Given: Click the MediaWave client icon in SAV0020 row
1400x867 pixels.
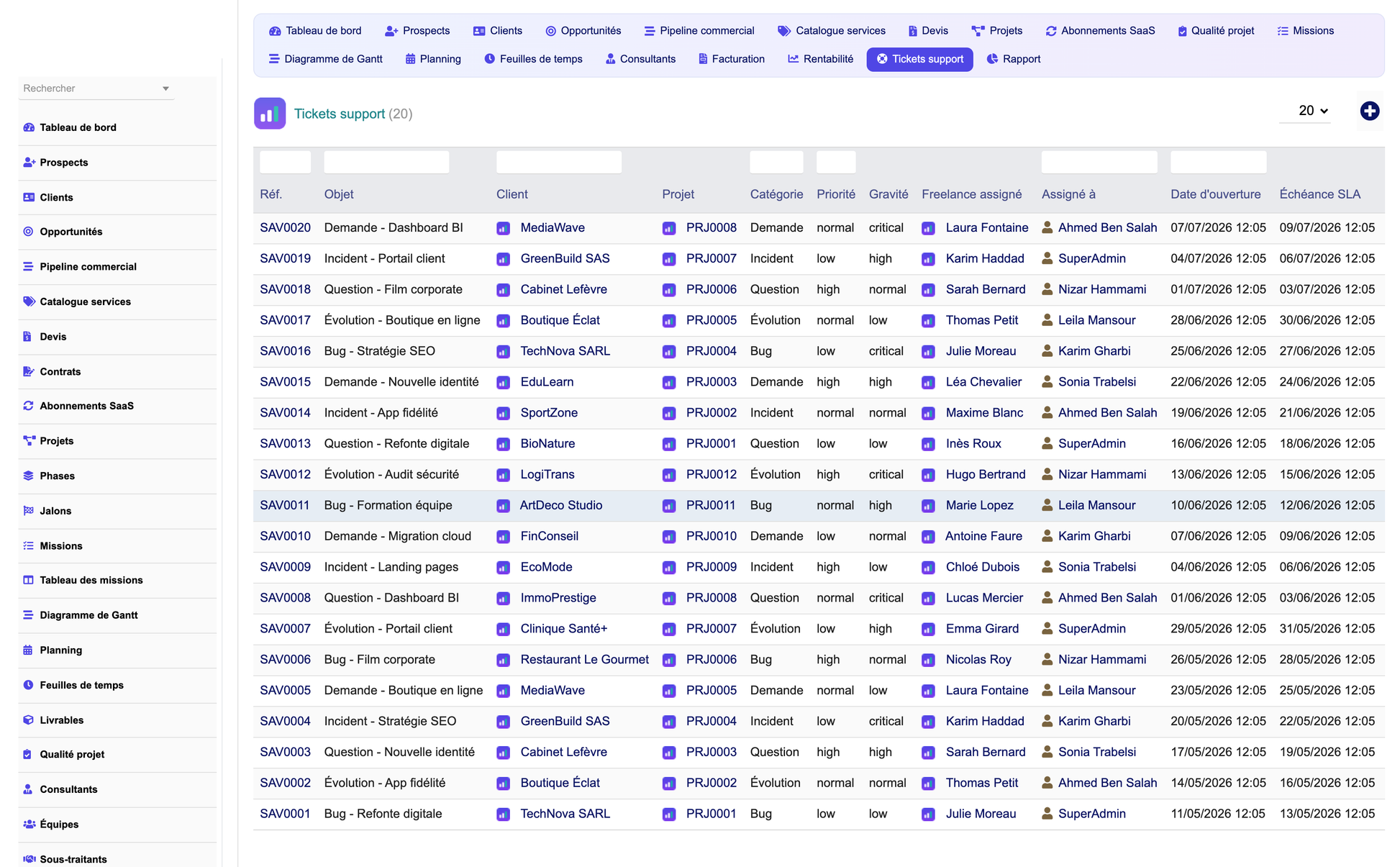Looking at the screenshot, I should click(x=504, y=228).
